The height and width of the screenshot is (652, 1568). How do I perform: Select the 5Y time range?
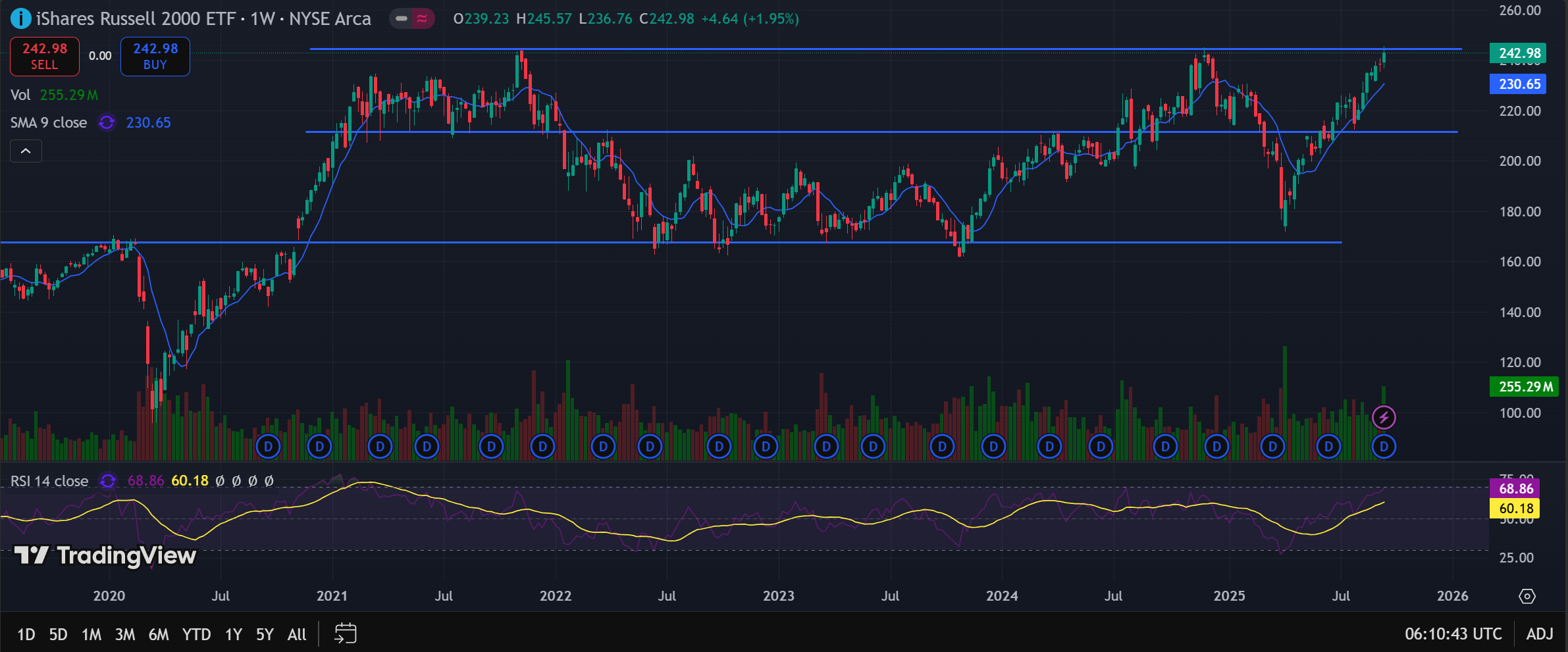[x=265, y=634]
